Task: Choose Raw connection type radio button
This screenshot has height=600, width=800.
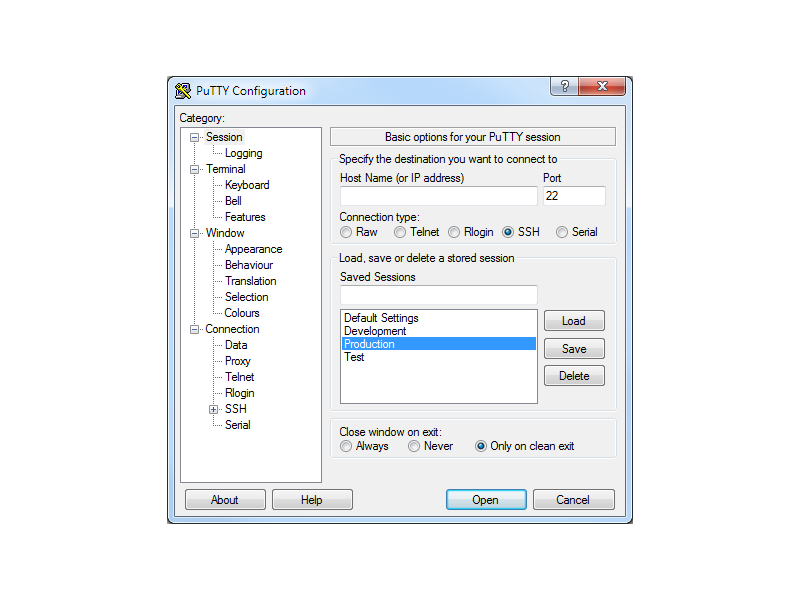Action: [346, 232]
